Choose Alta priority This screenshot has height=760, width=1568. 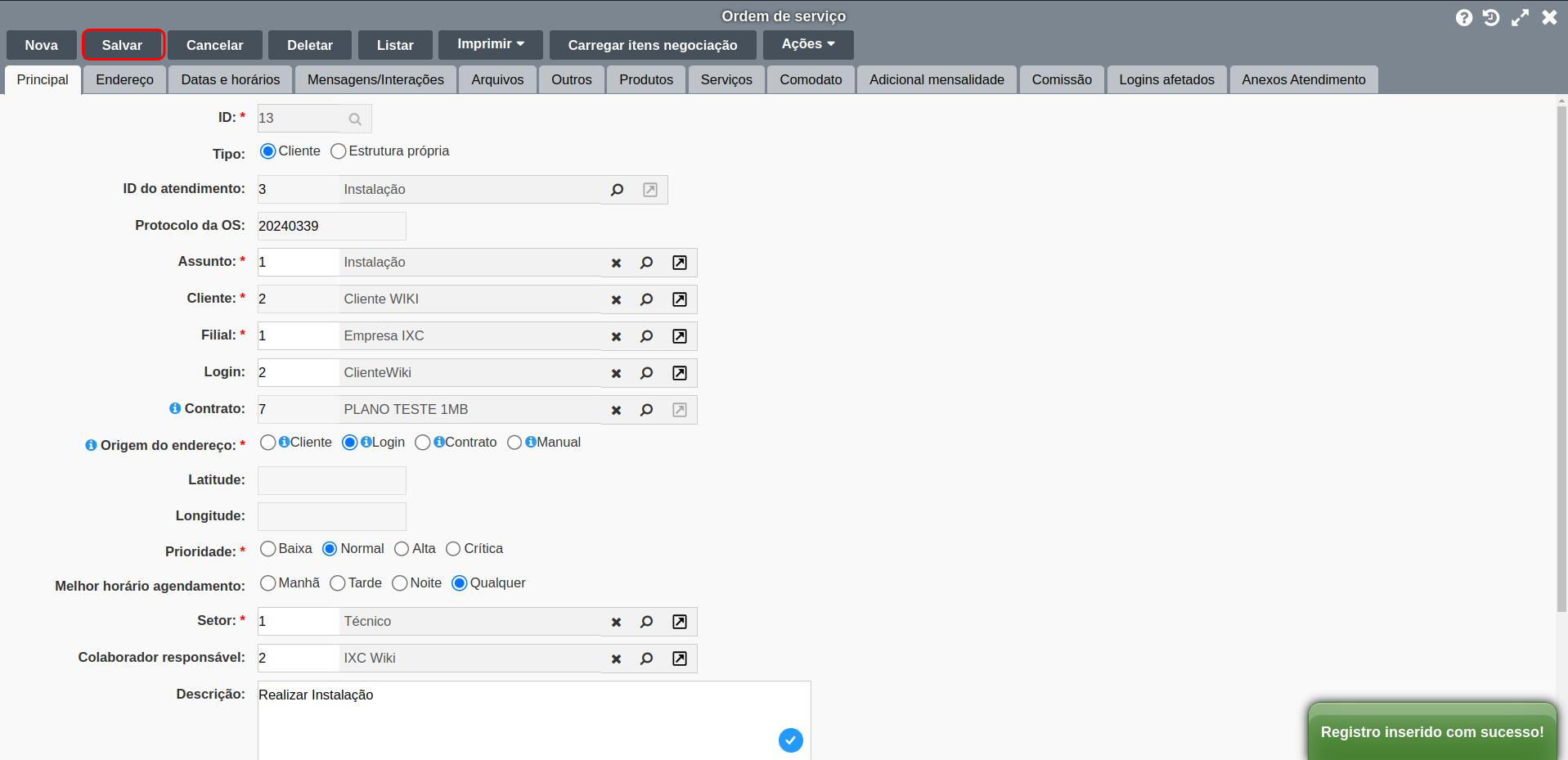coord(401,549)
